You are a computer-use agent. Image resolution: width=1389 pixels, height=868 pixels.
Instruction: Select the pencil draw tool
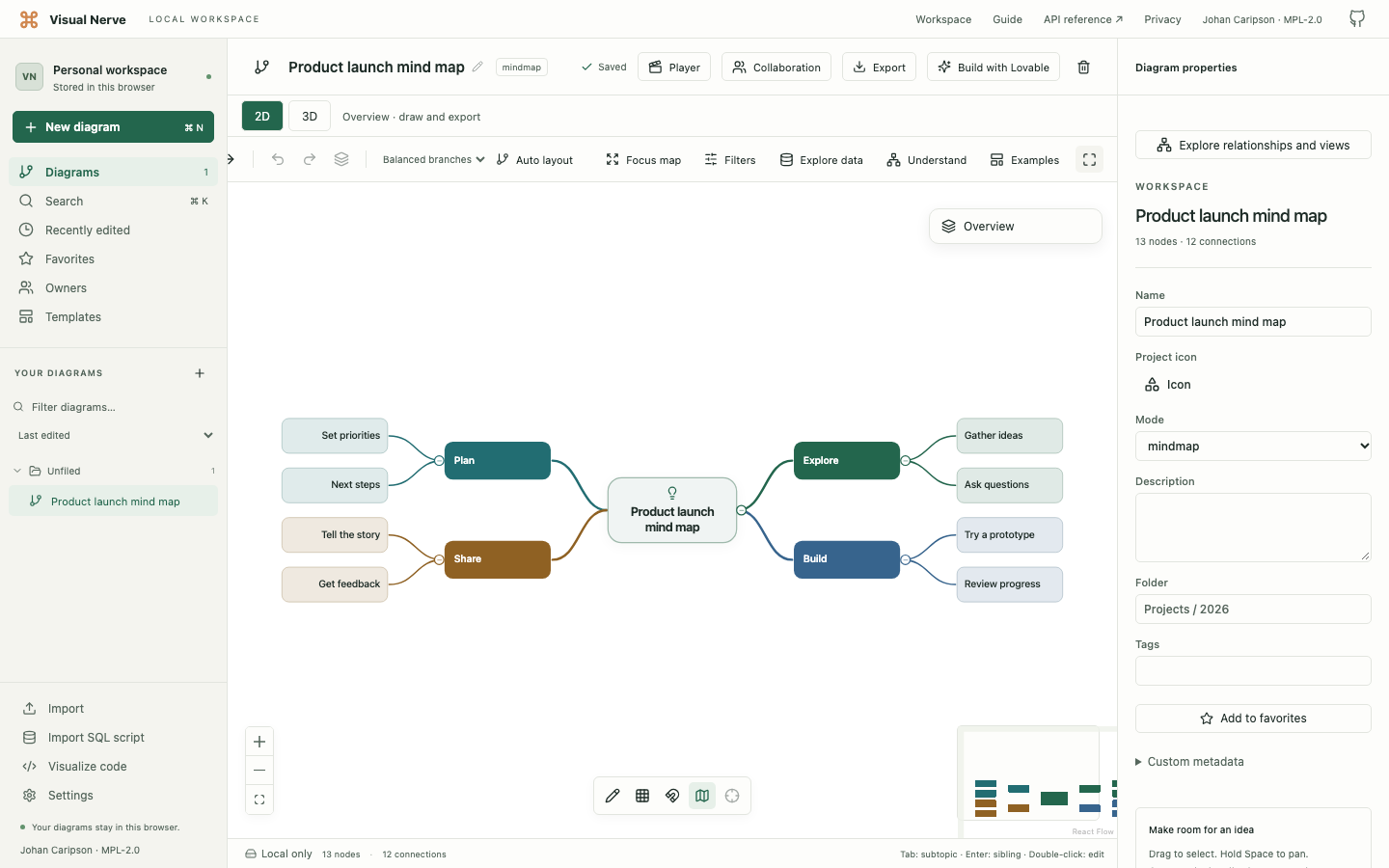click(613, 796)
